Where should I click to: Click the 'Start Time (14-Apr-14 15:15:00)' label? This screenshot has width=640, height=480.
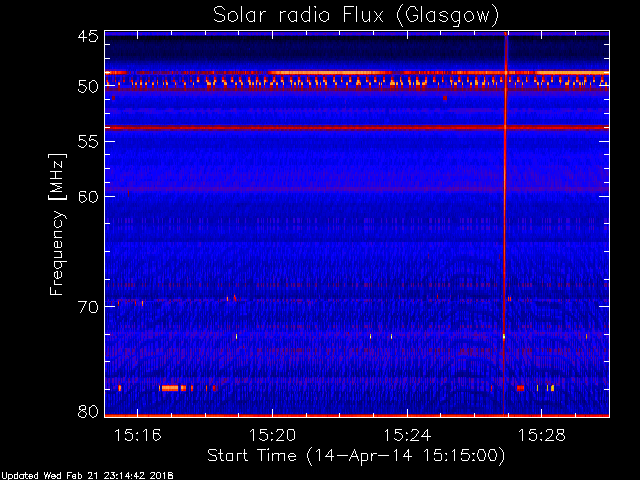click(356, 456)
